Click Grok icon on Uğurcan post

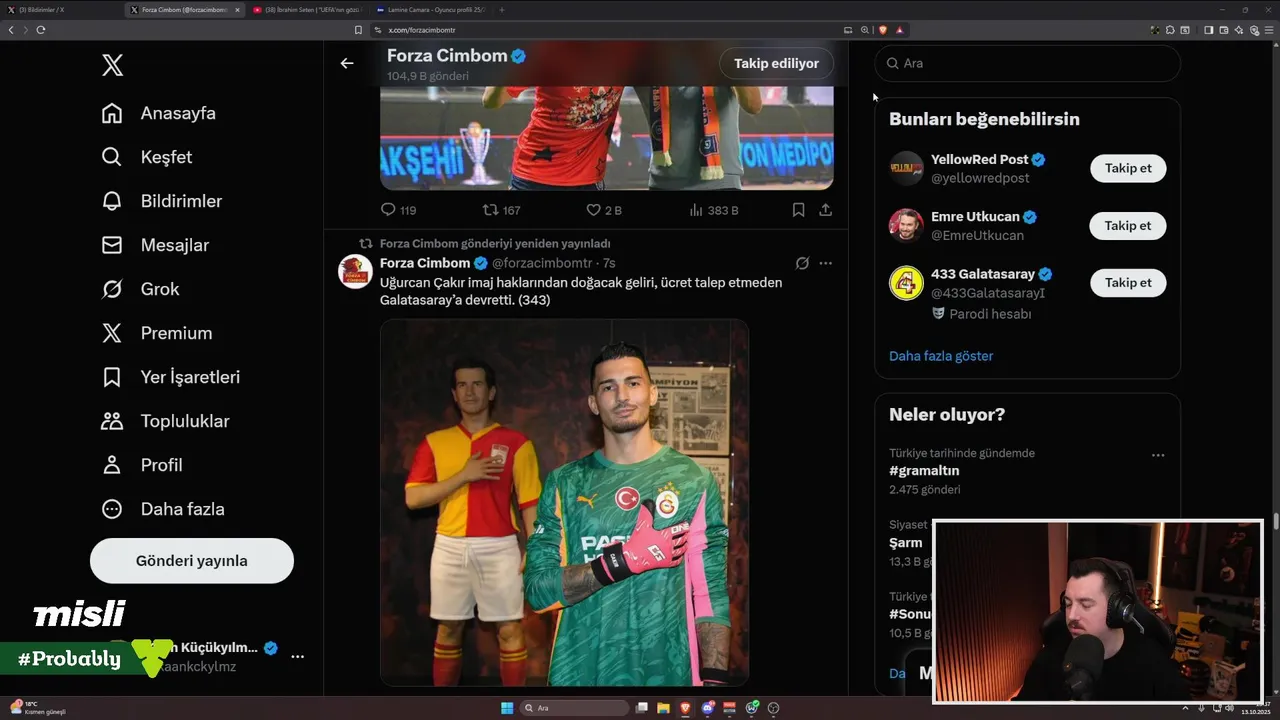(x=802, y=263)
